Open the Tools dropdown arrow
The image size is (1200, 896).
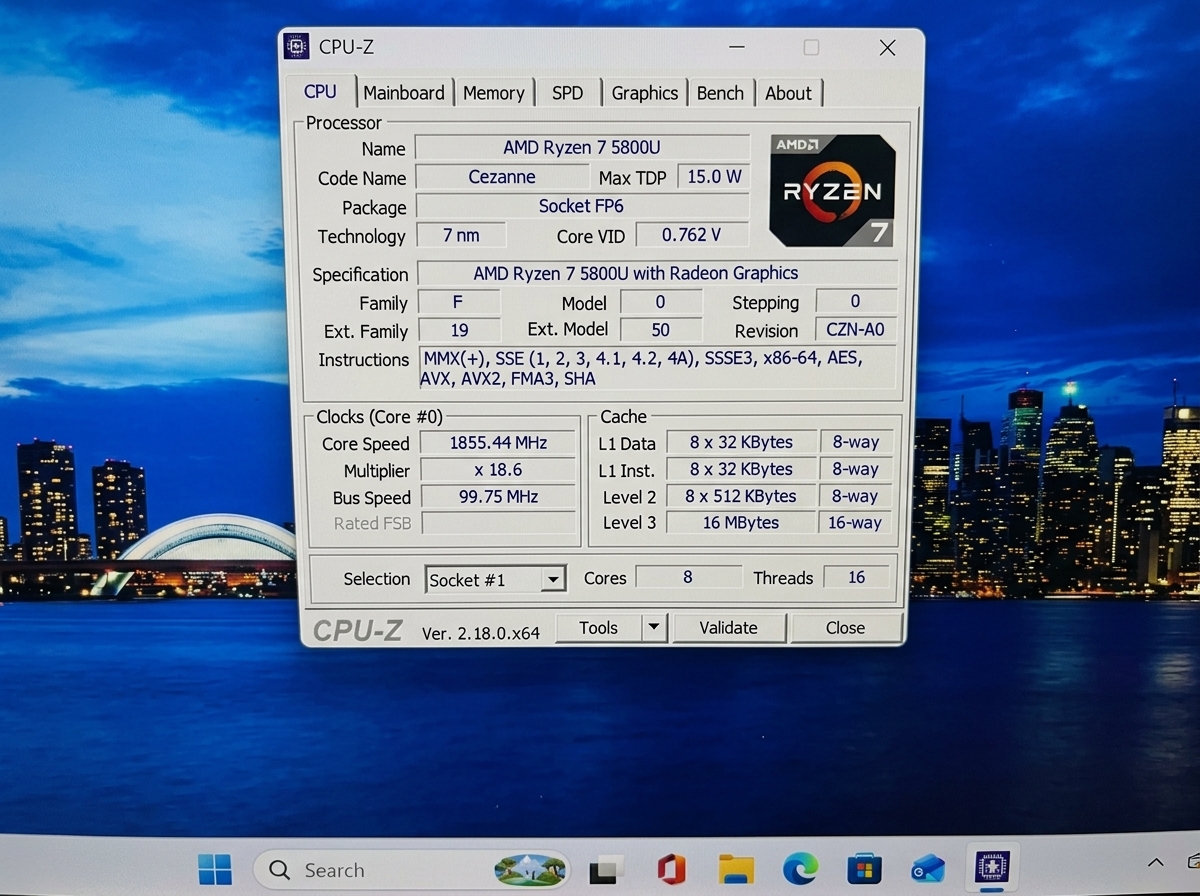(x=653, y=628)
